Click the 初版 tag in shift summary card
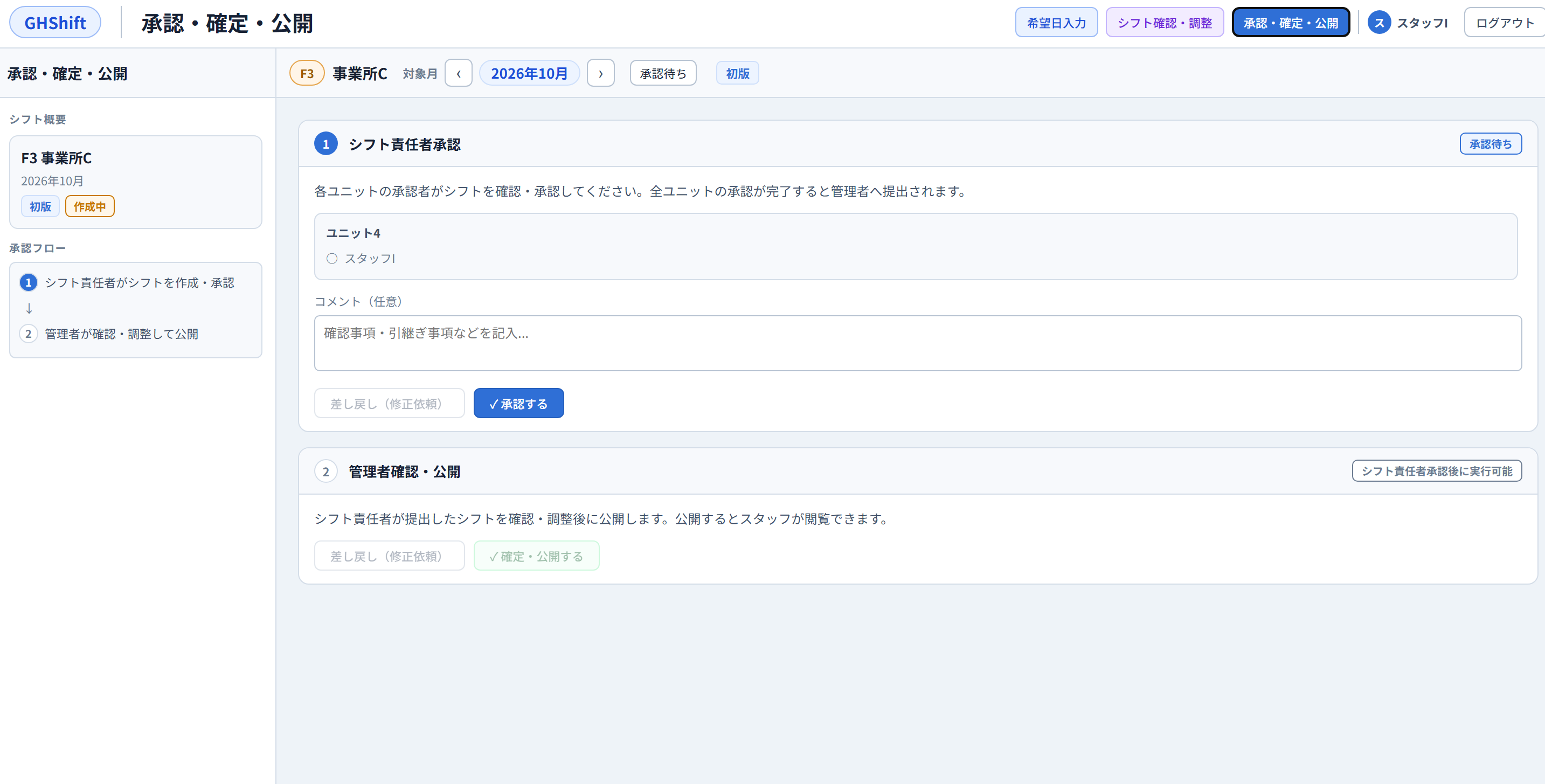 (x=40, y=206)
